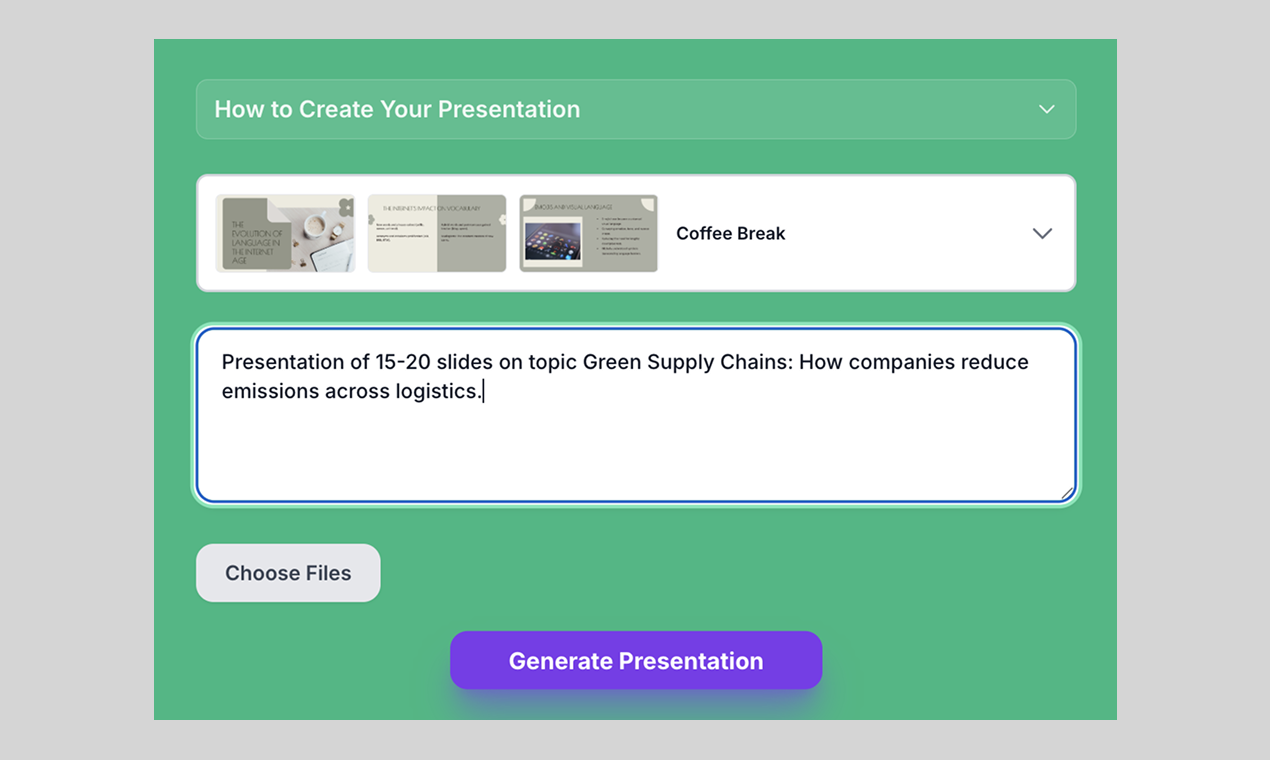This screenshot has height=760, width=1270.
Task: Select the Emojis and Visual Language slide thumbnail
Action: pyautogui.click(x=588, y=233)
